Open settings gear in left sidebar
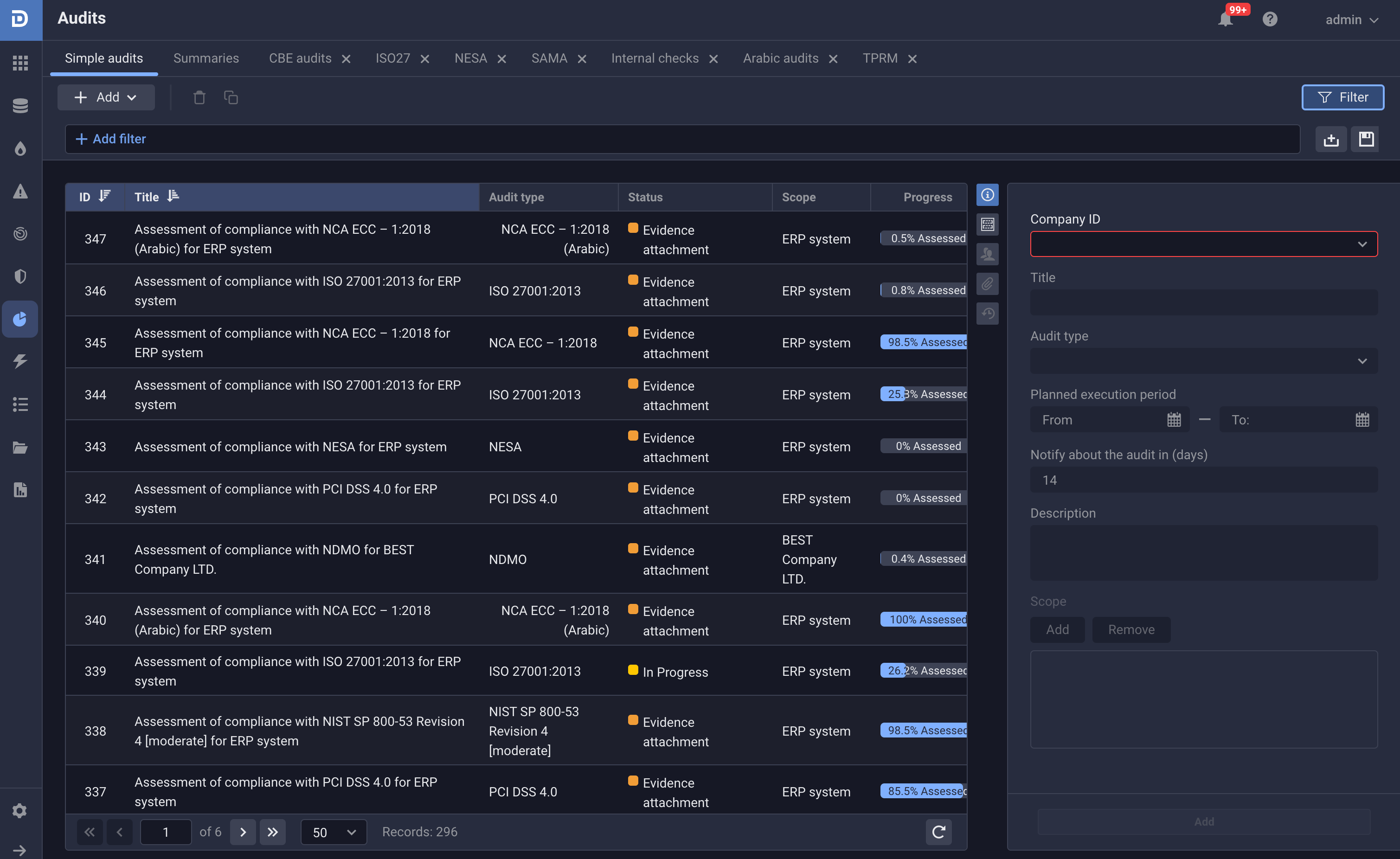This screenshot has height=859, width=1400. (20, 810)
